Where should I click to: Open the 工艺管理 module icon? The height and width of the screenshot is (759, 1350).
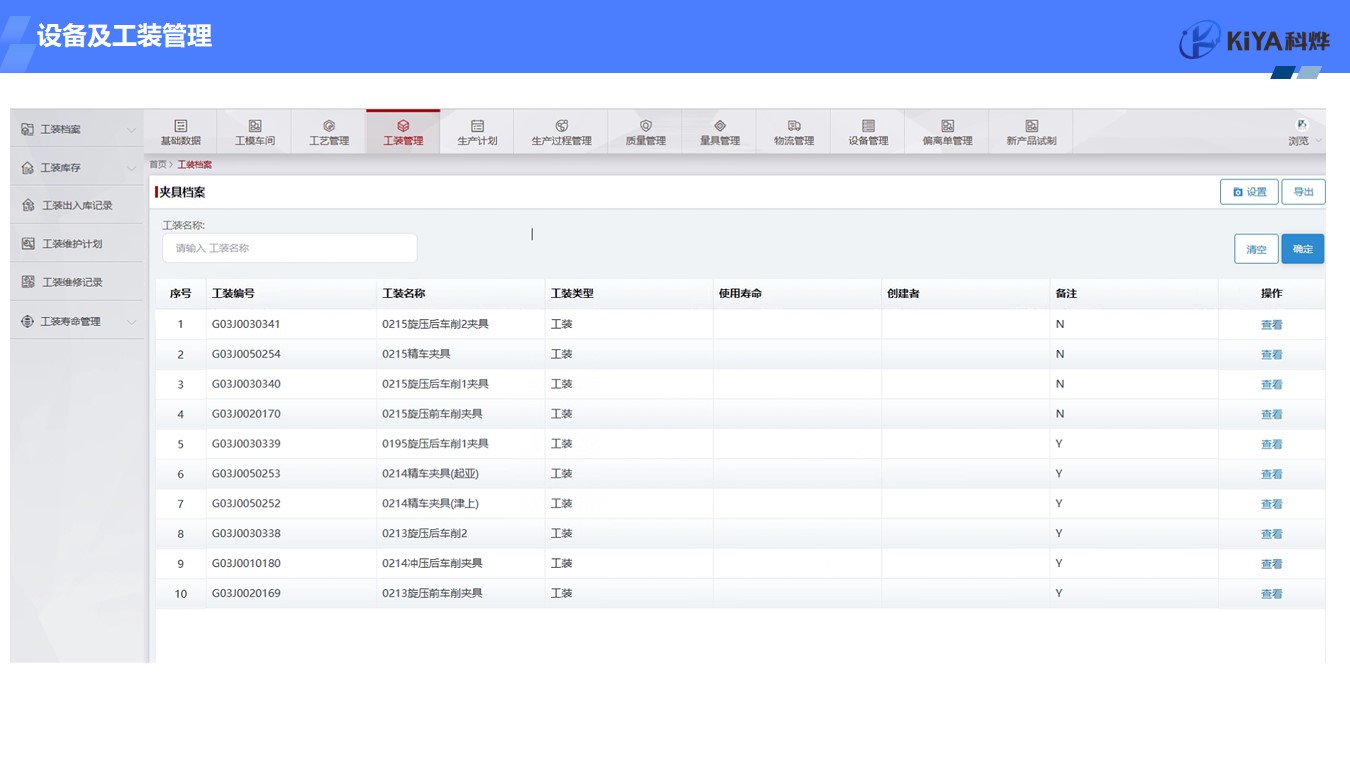(329, 126)
